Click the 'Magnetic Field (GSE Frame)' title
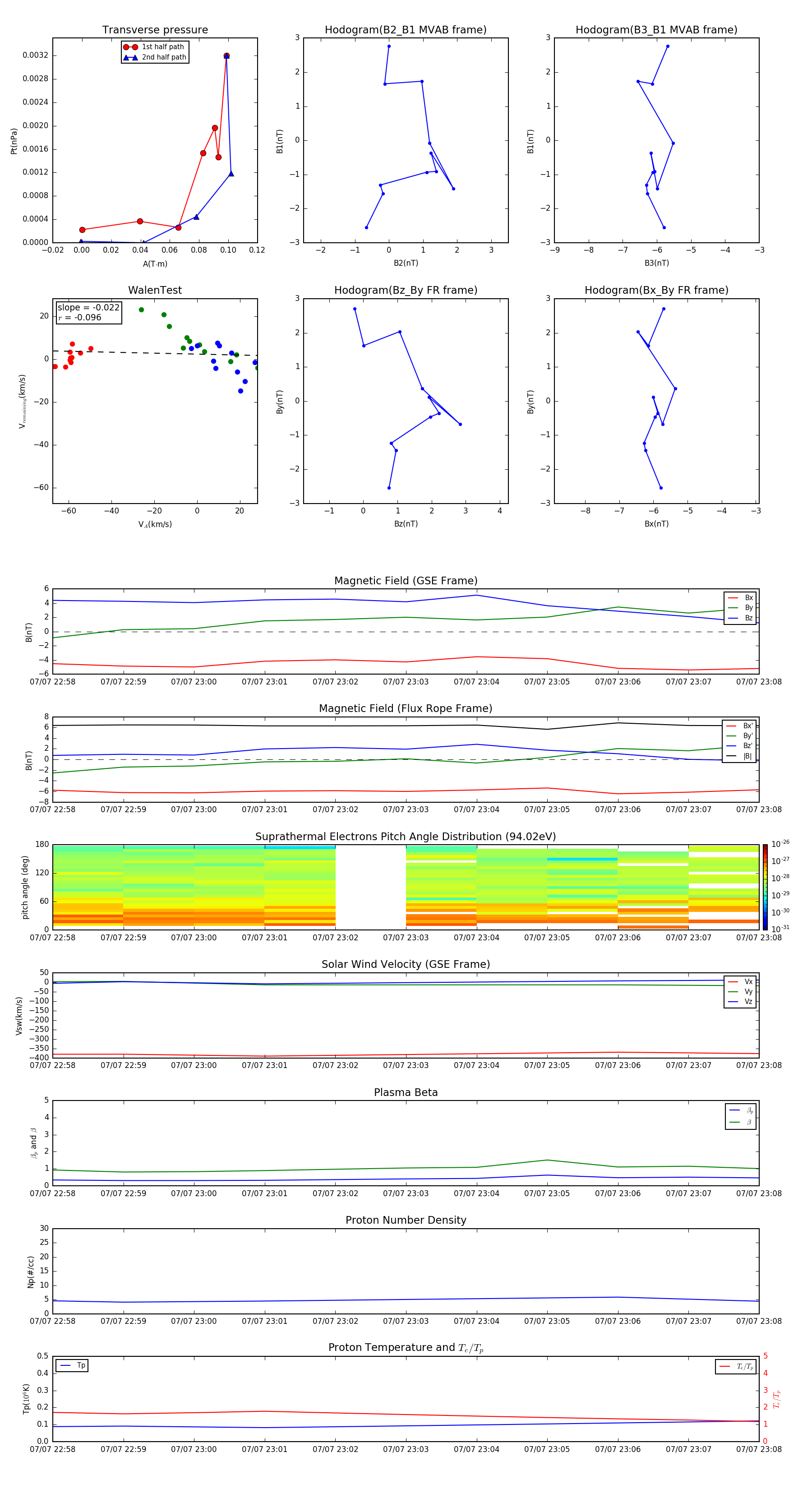 [x=406, y=581]
